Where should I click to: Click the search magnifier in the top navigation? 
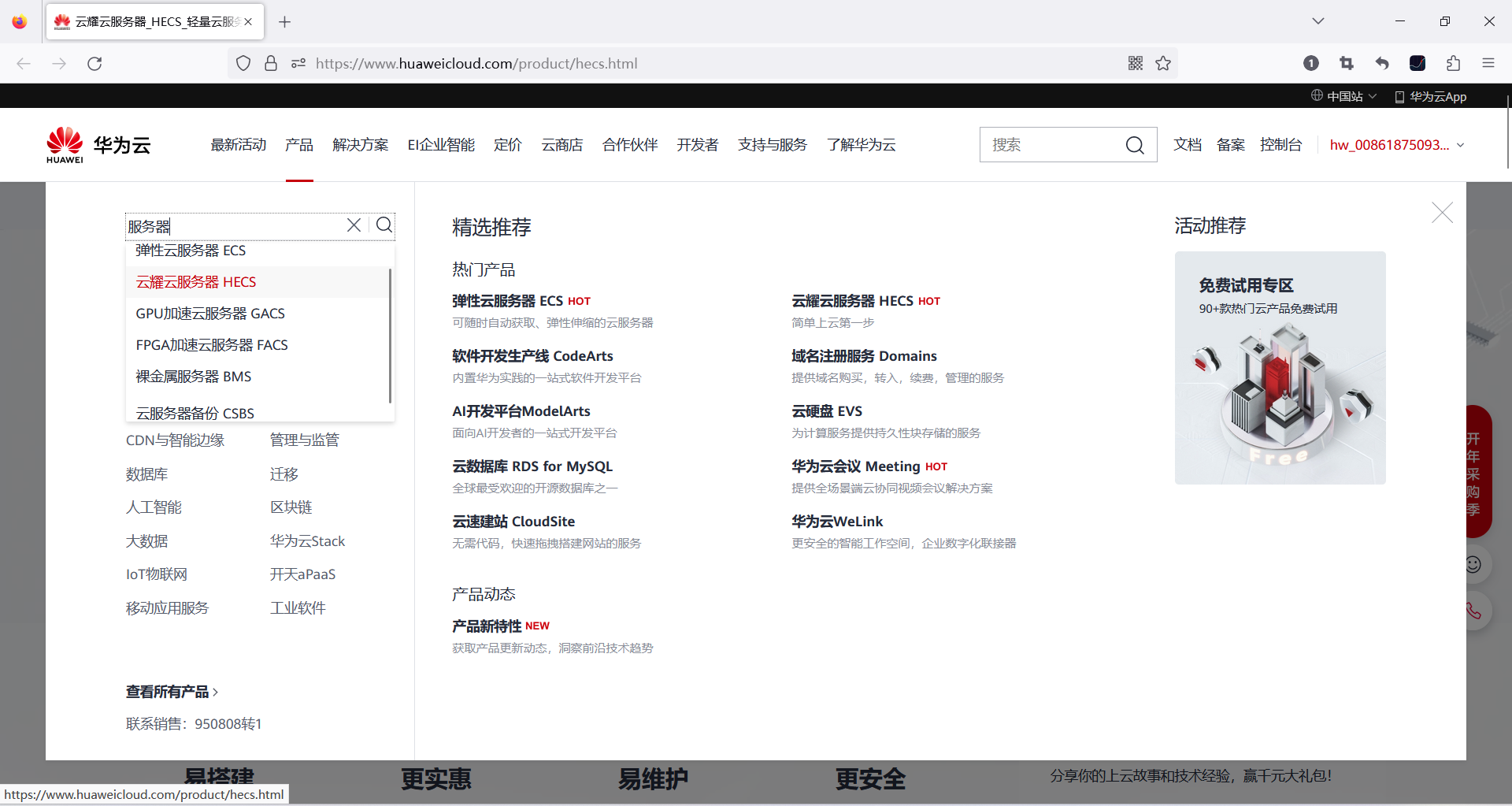1135,145
